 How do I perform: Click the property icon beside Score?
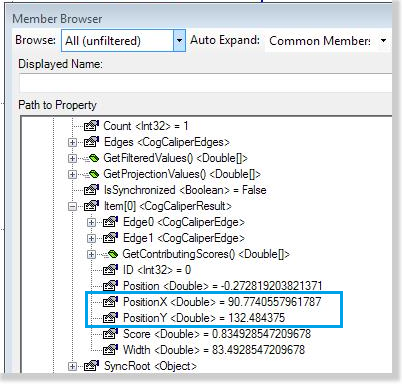(110, 334)
